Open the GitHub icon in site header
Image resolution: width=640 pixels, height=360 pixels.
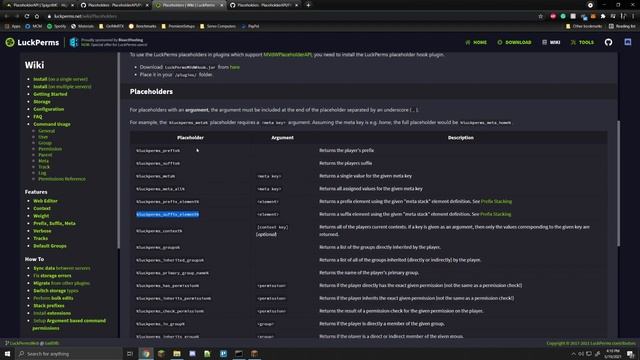pyautogui.click(x=608, y=42)
